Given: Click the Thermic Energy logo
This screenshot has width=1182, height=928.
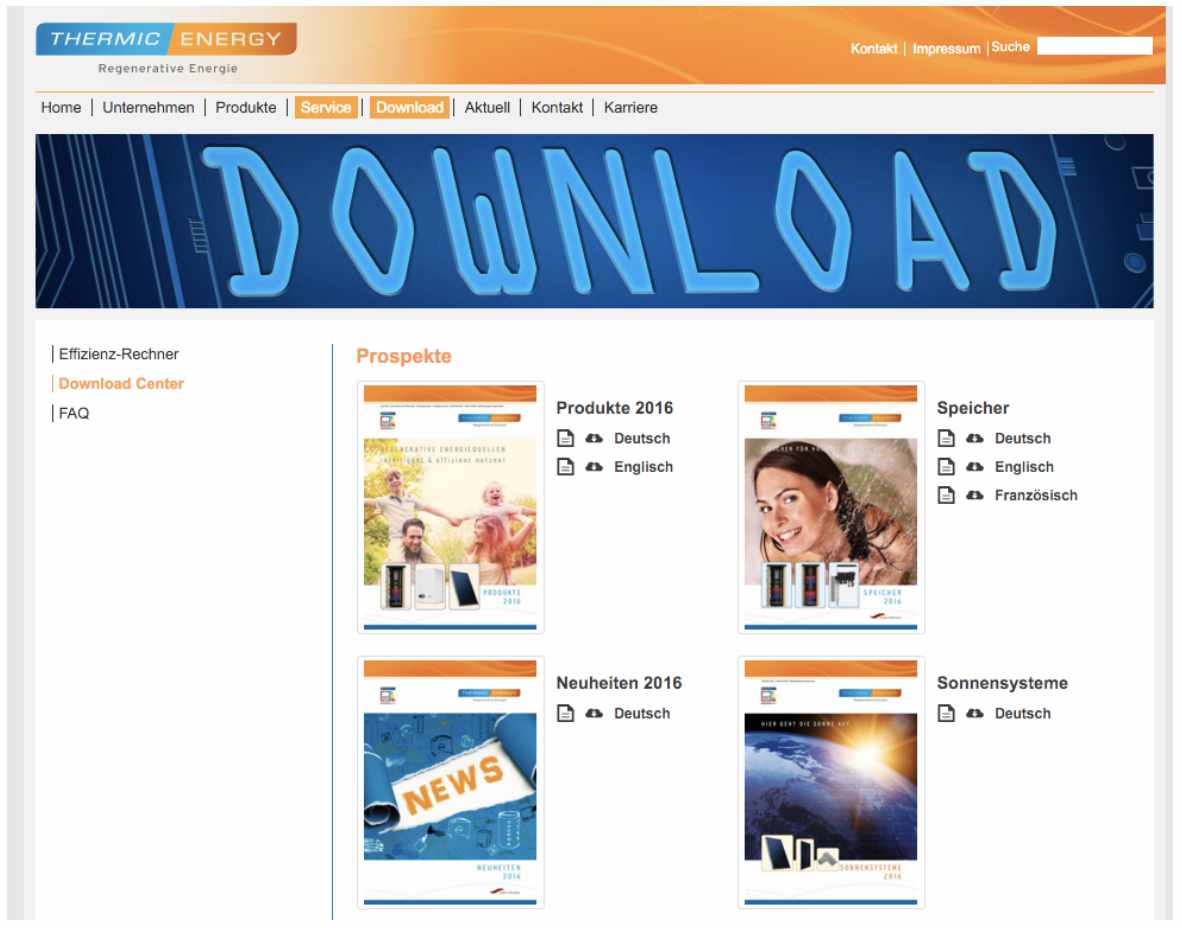Looking at the screenshot, I should (166, 39).
